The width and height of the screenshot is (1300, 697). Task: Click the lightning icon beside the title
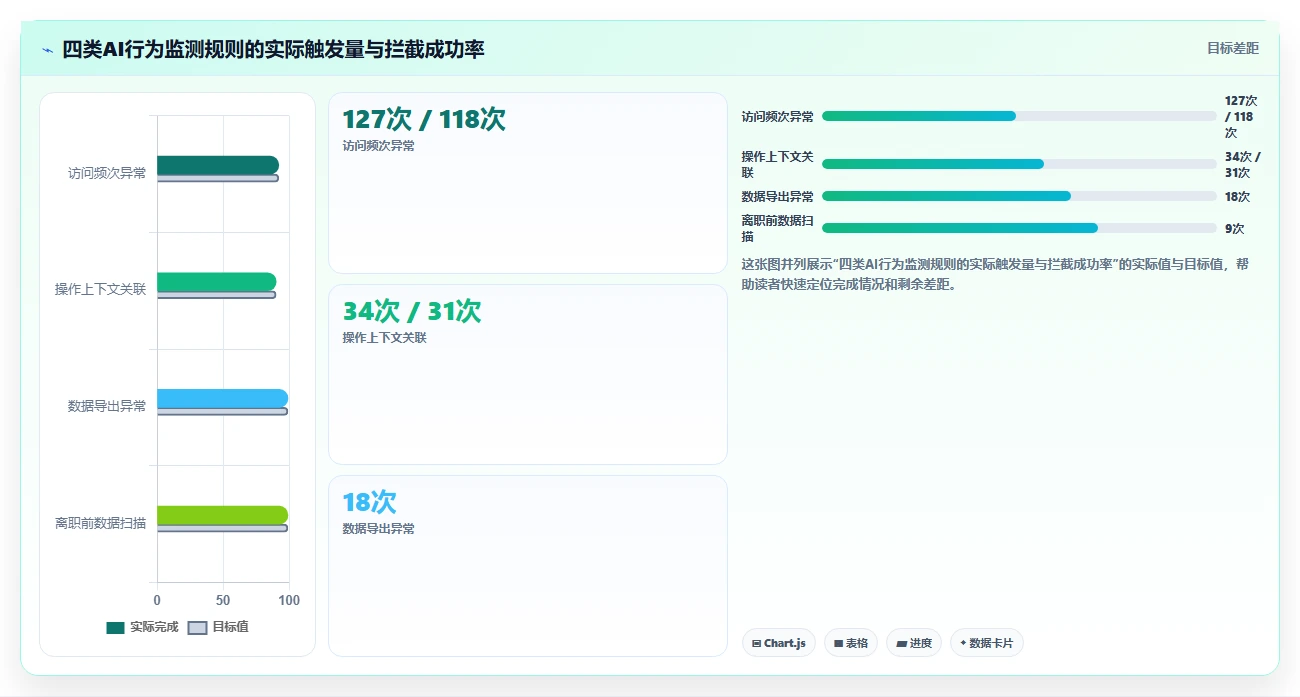(x=47, y=49)
